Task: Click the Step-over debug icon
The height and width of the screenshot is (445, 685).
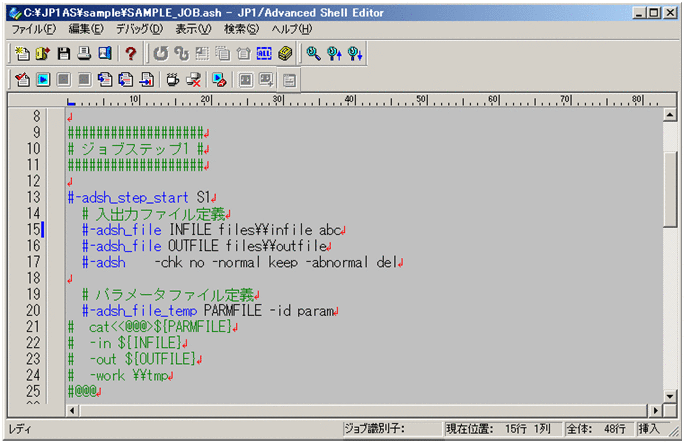Action: (126, 80)
